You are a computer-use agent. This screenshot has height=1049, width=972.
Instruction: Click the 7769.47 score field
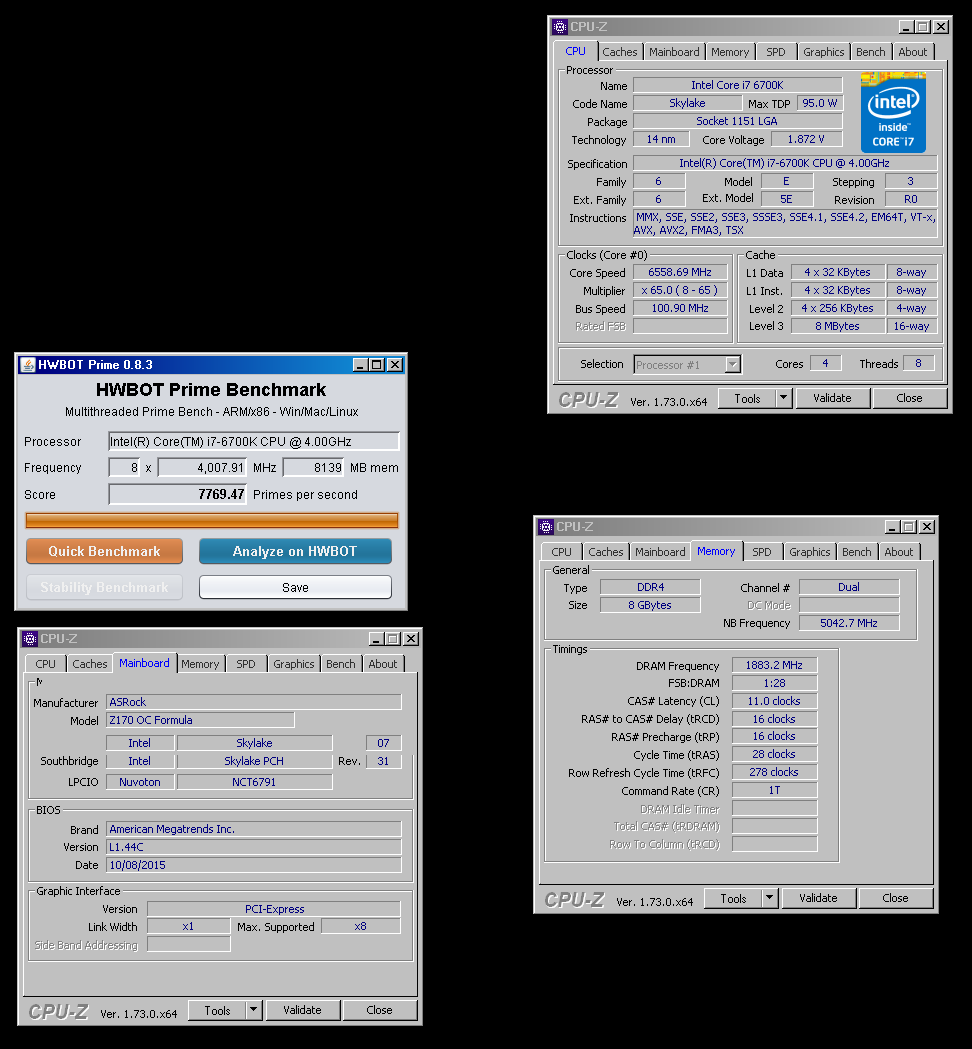click(177, 494)
